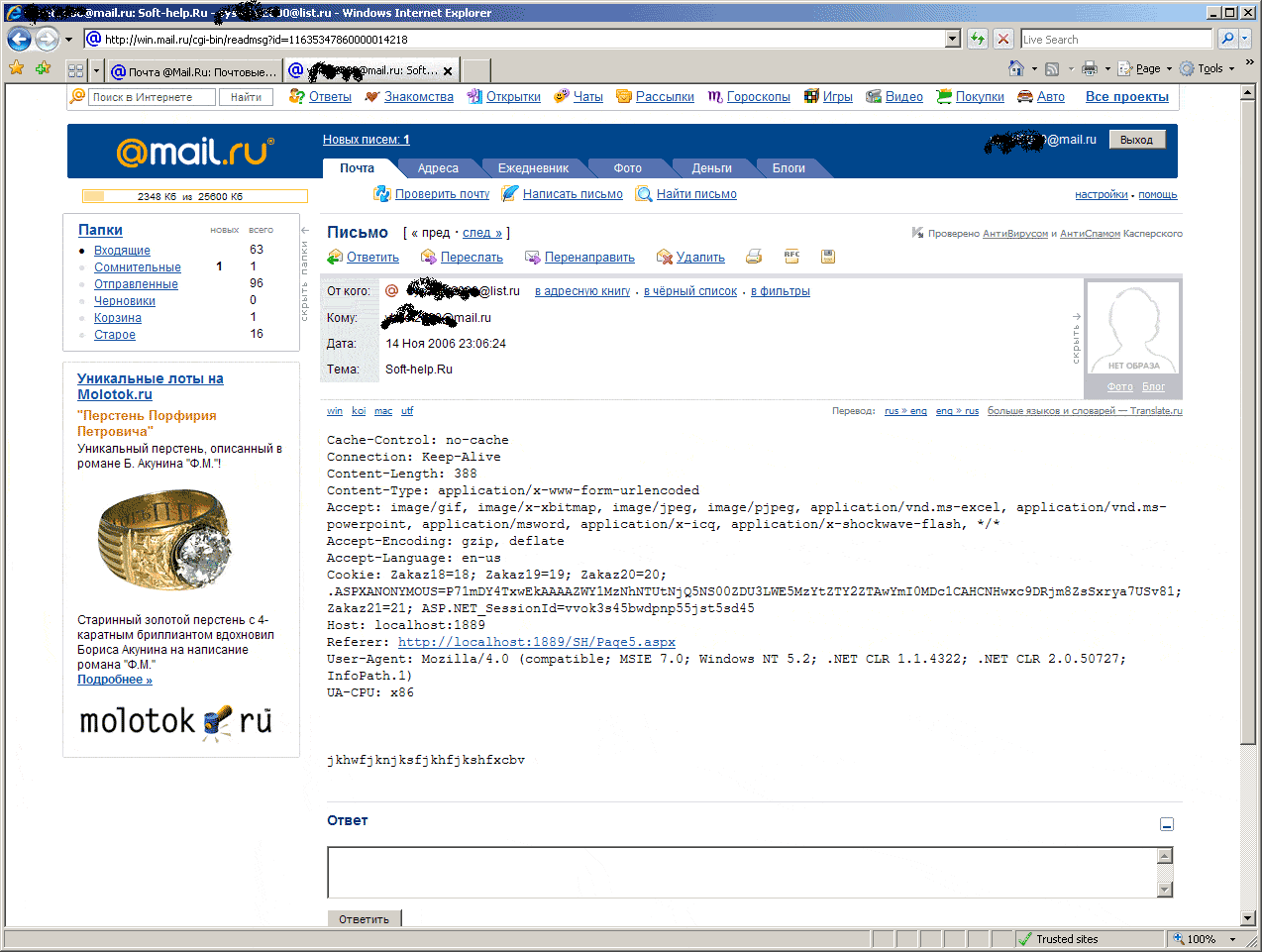Go back with the browser Back button
Screen dimensions: 1262x952
point(19,39)
